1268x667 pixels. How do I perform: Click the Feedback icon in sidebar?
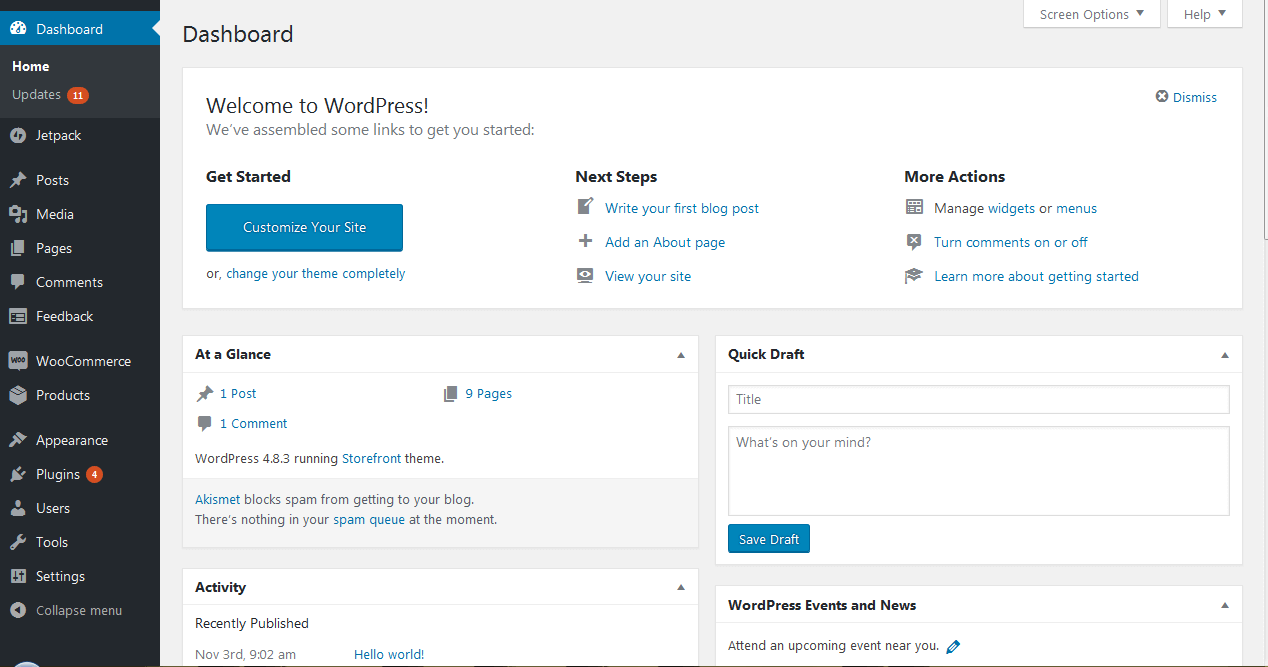click(18, 316)
